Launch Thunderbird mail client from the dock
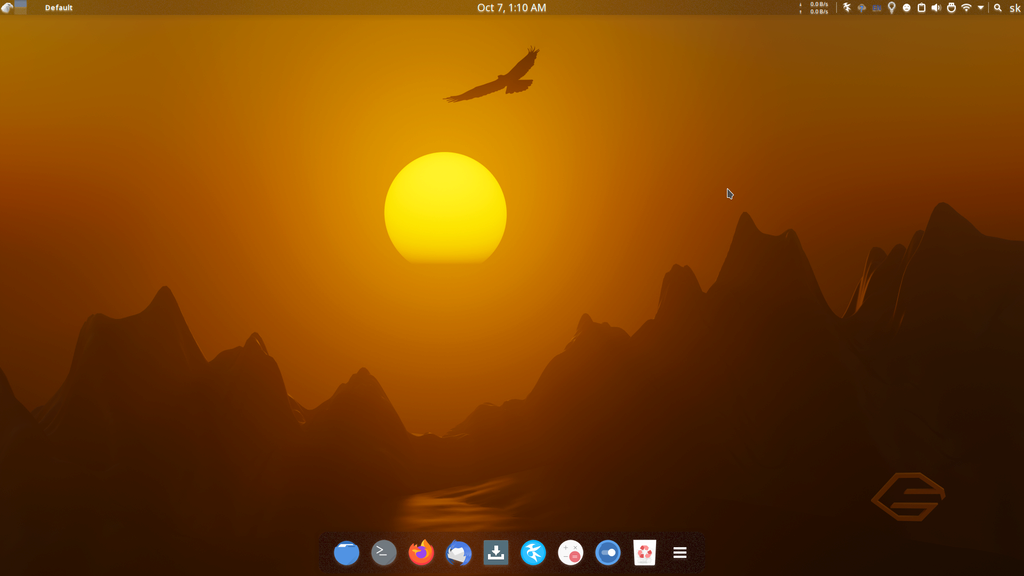The width and height of the screenshot is (1024, 576). click(459, 552)
